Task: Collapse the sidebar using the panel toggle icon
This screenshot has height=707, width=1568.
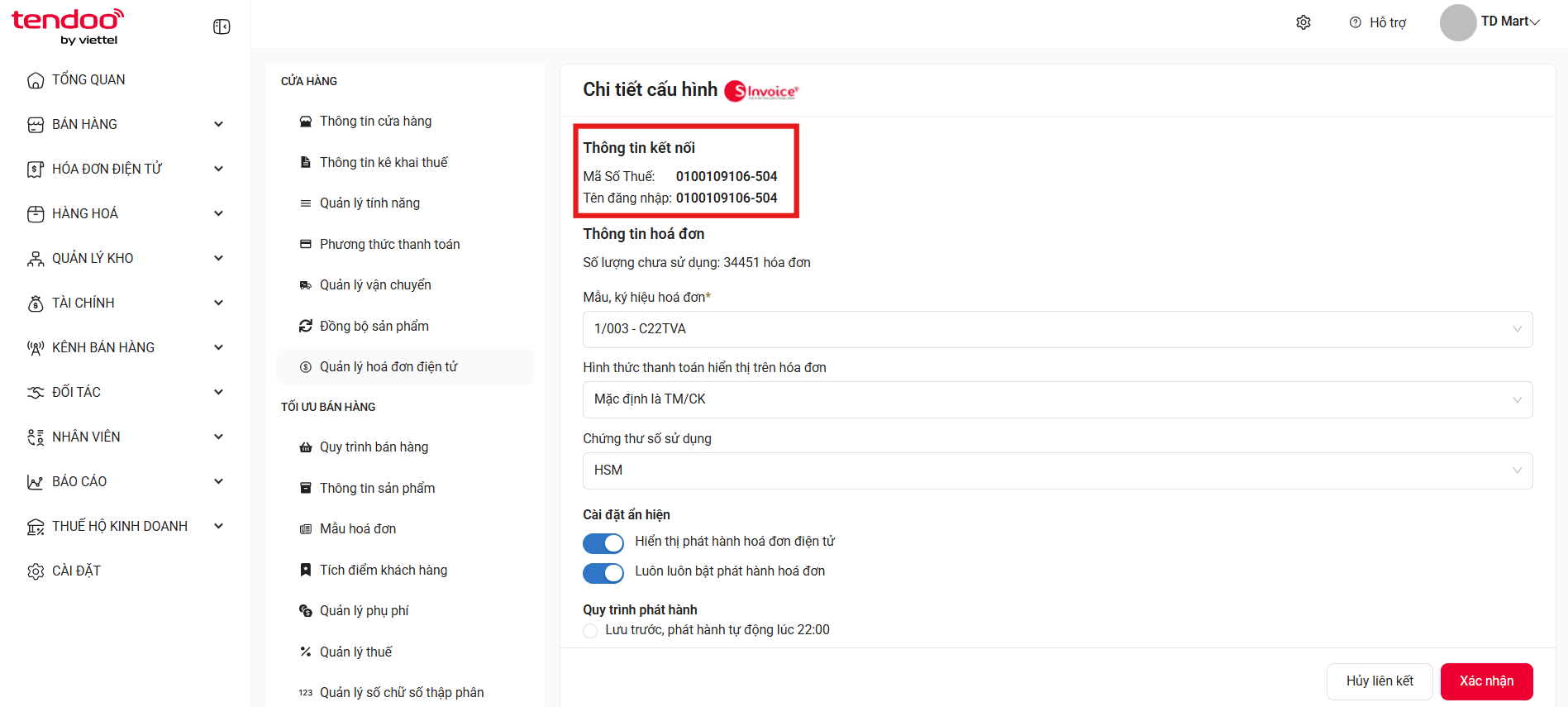Action: coord(222,26)
